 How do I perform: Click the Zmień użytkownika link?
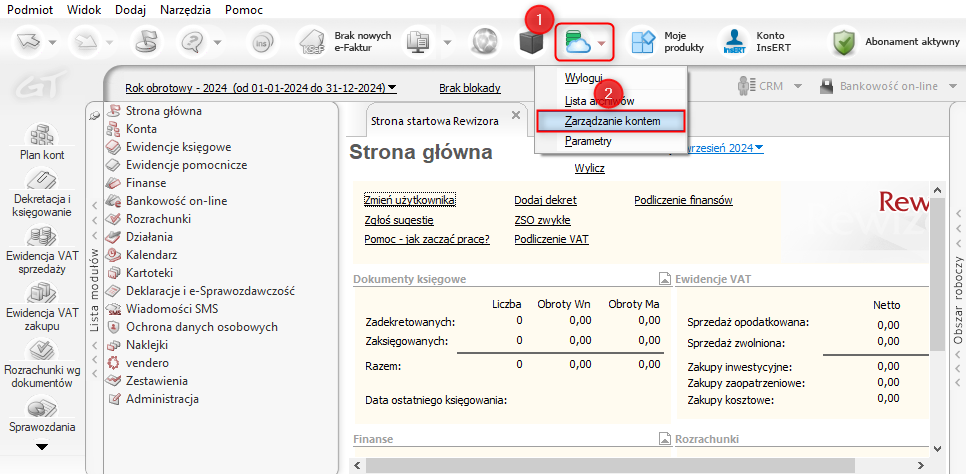tap(410, 200)
